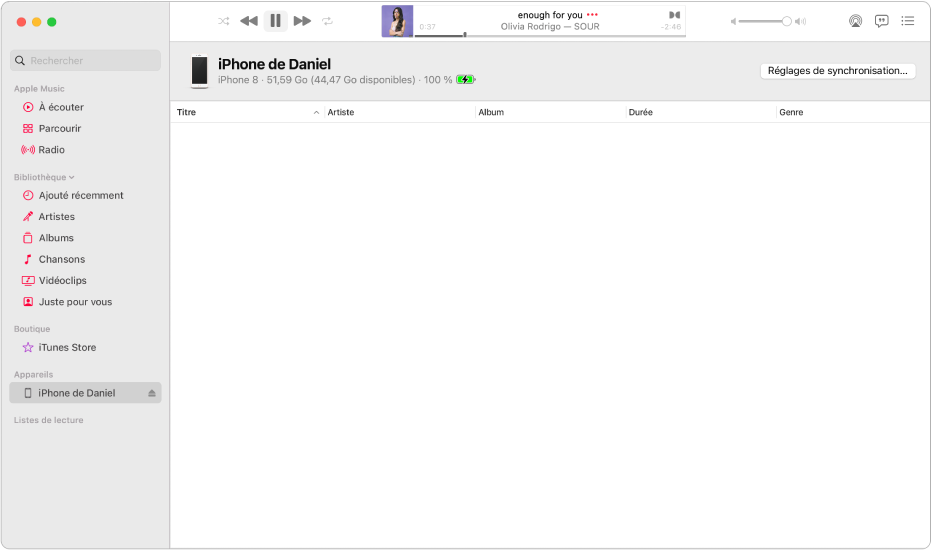Viewport: 931px width, 551px height.
Task: Open Réglages de synchronisation
Action: click(x=837, y=71)
